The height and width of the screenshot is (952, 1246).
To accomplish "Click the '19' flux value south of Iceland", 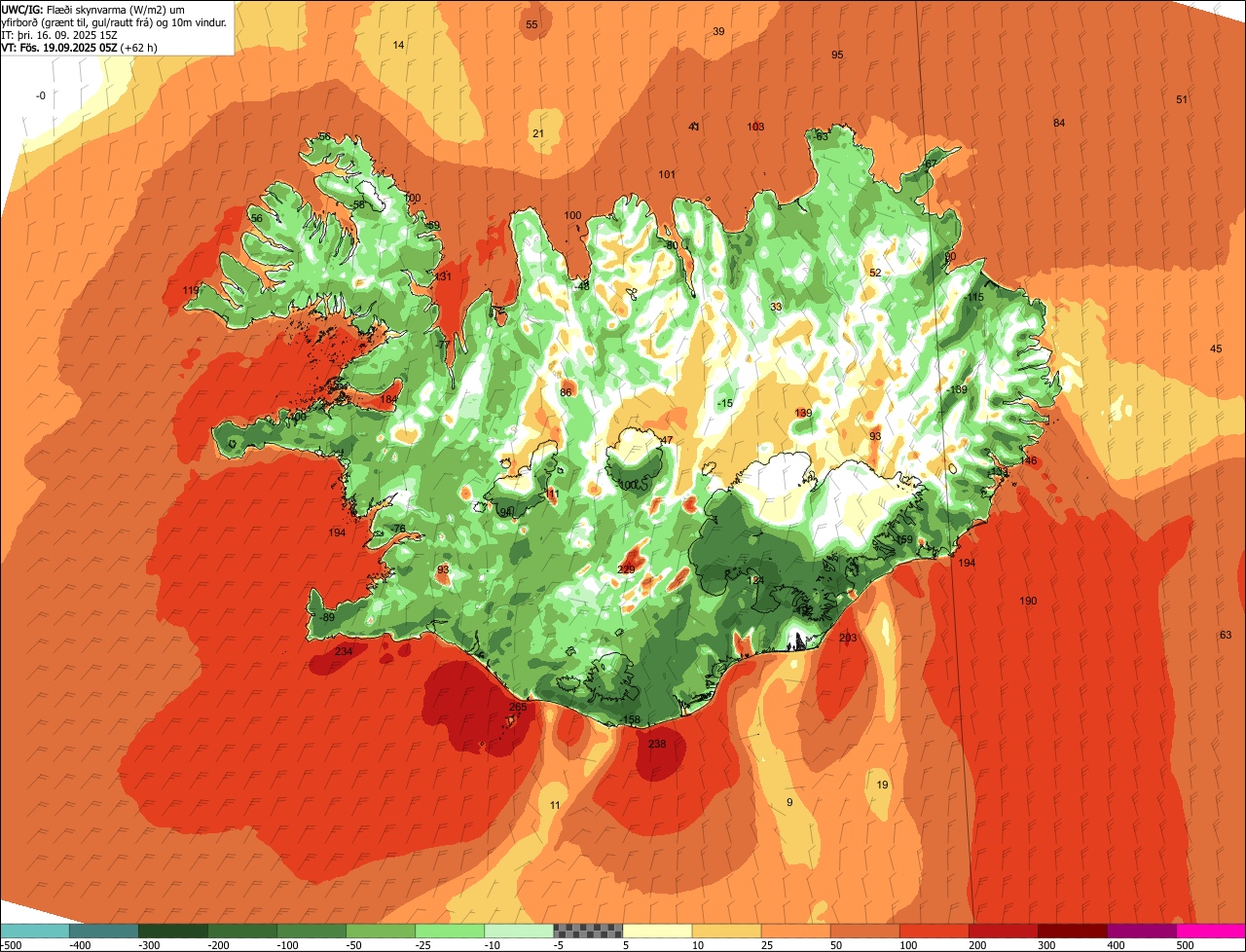I will 882,785.
